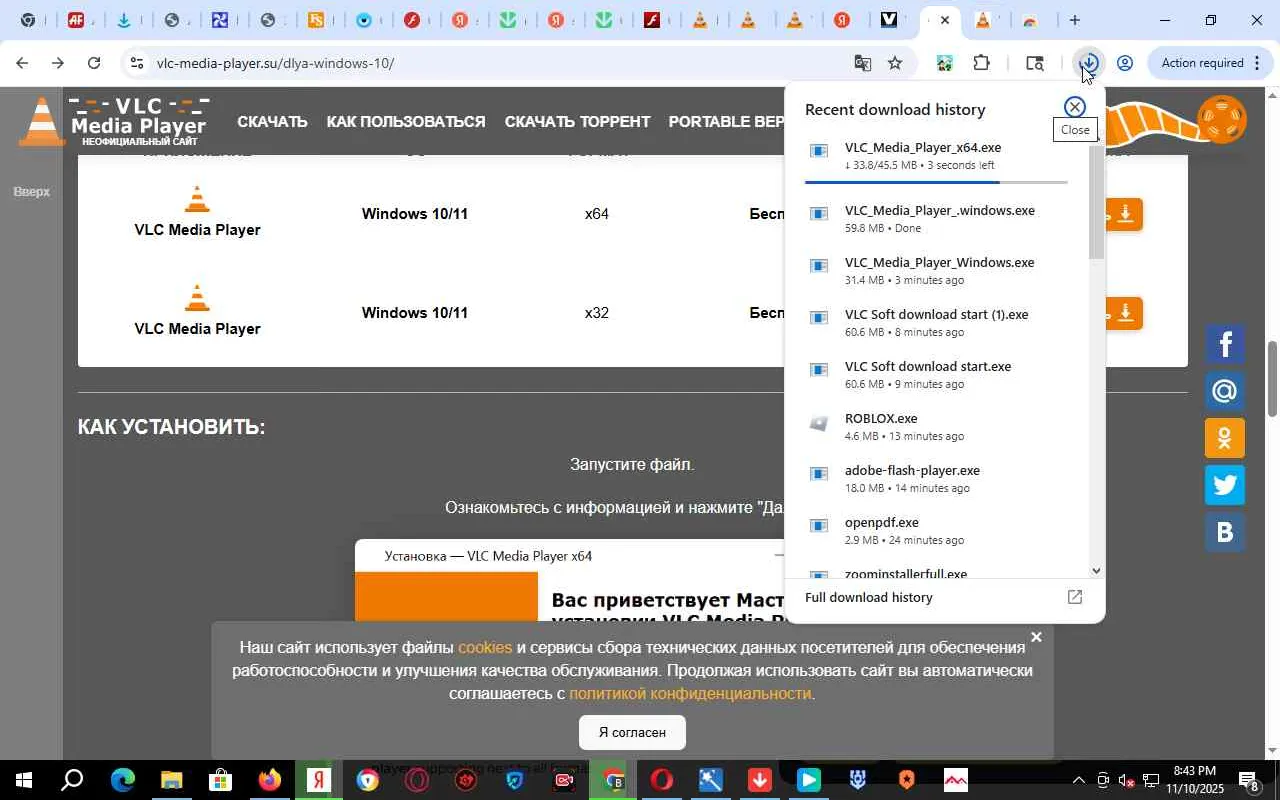
Task: Click the Я согласен cookie button
Action: coord(632,732)
